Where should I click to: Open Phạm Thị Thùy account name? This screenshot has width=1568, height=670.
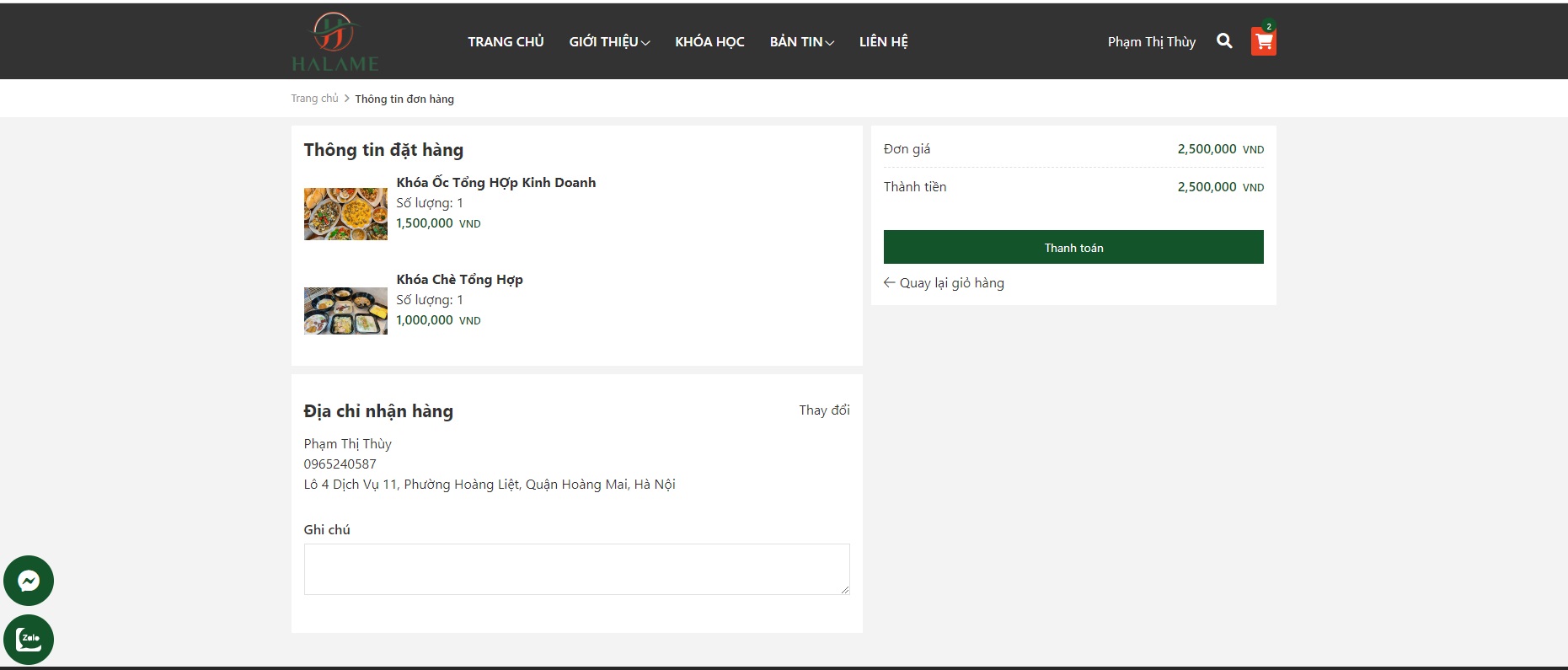[1151, 42]
